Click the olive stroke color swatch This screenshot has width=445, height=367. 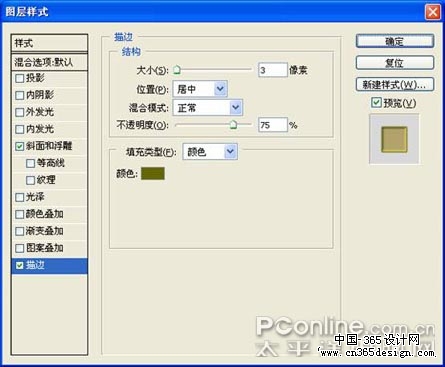(x=153, y=173)
